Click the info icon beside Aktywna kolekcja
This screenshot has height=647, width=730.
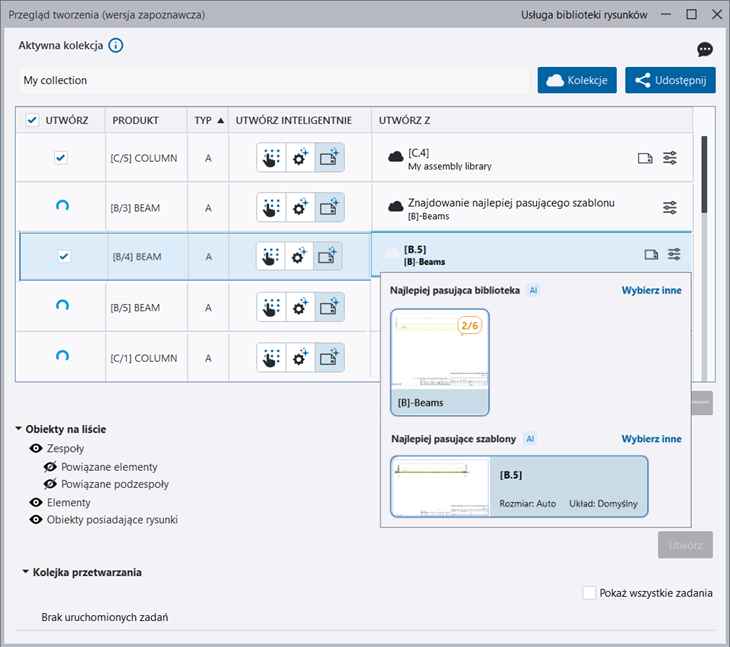click(116, 46)
